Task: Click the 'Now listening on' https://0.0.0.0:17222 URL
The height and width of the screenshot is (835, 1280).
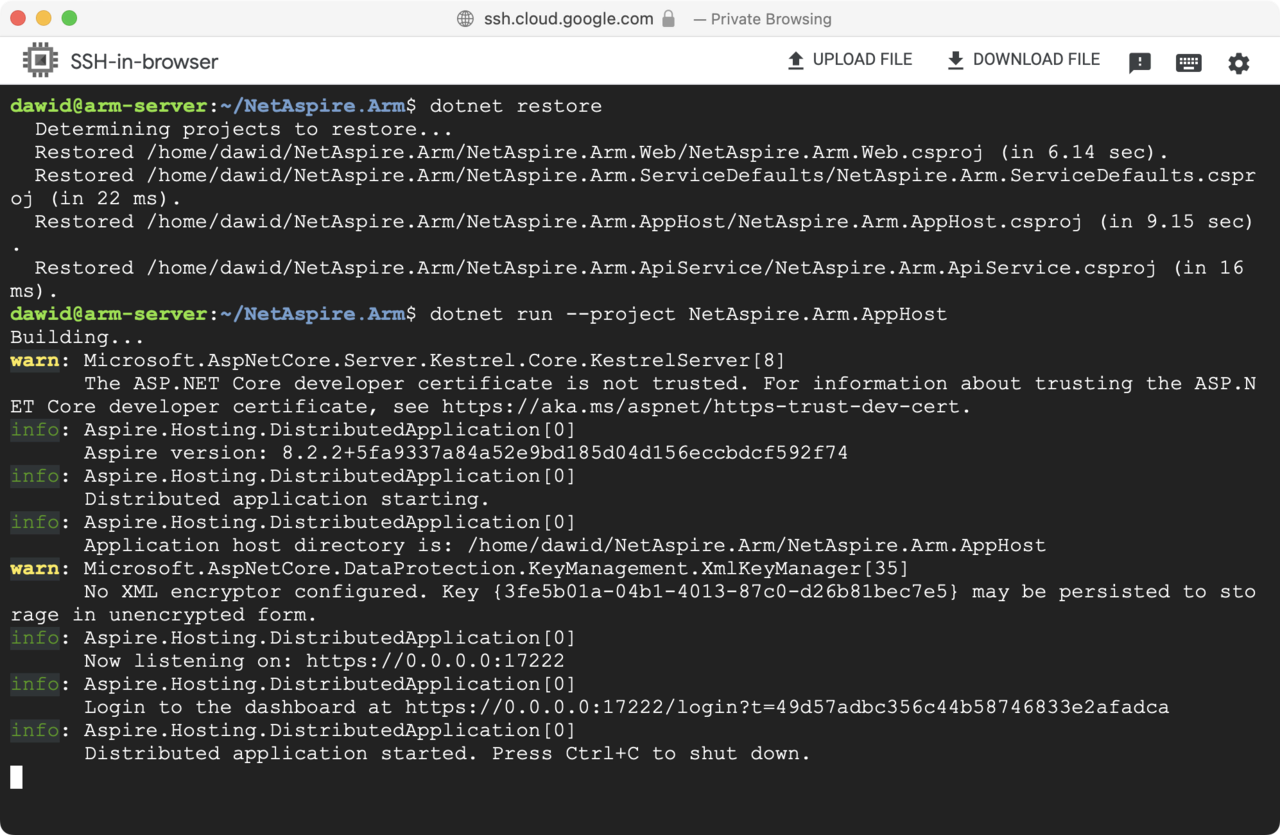Action: [435, 661]
